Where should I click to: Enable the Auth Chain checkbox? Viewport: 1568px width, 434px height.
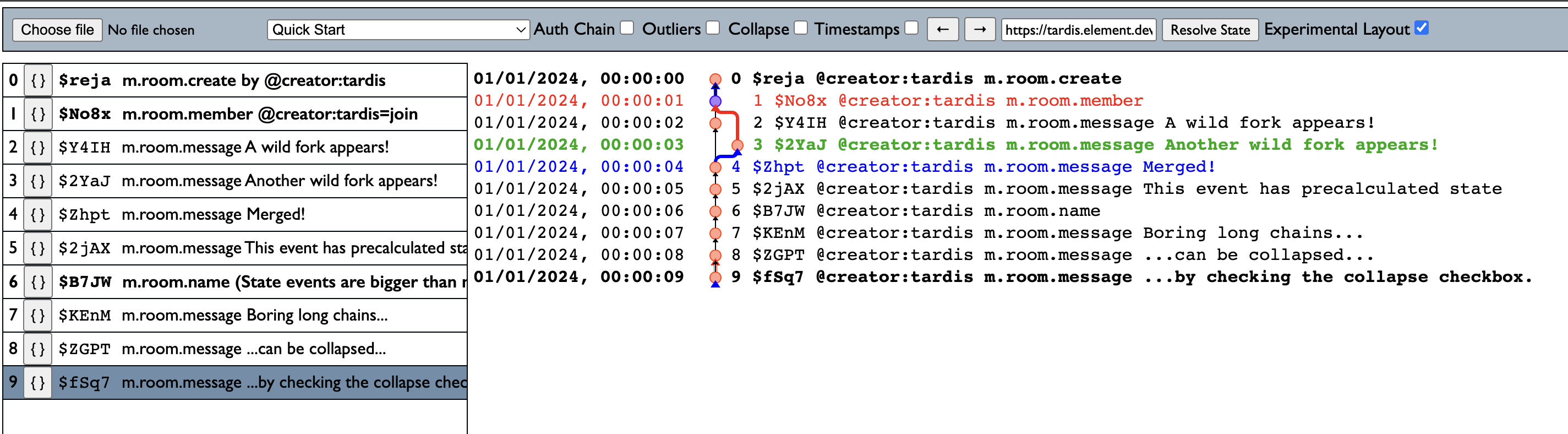[627, 28]
